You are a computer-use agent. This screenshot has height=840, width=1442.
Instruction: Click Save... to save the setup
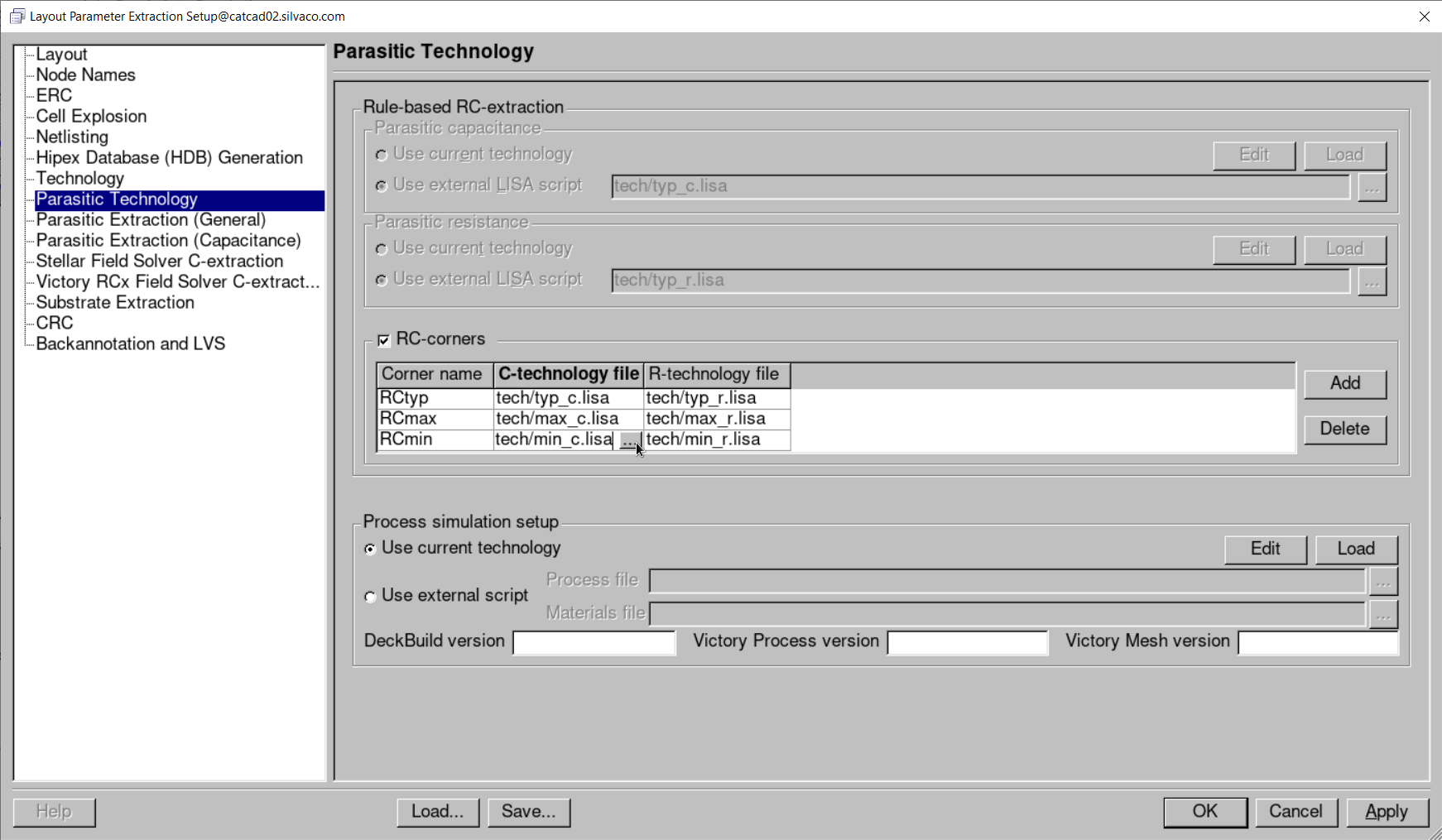point(528,812)
